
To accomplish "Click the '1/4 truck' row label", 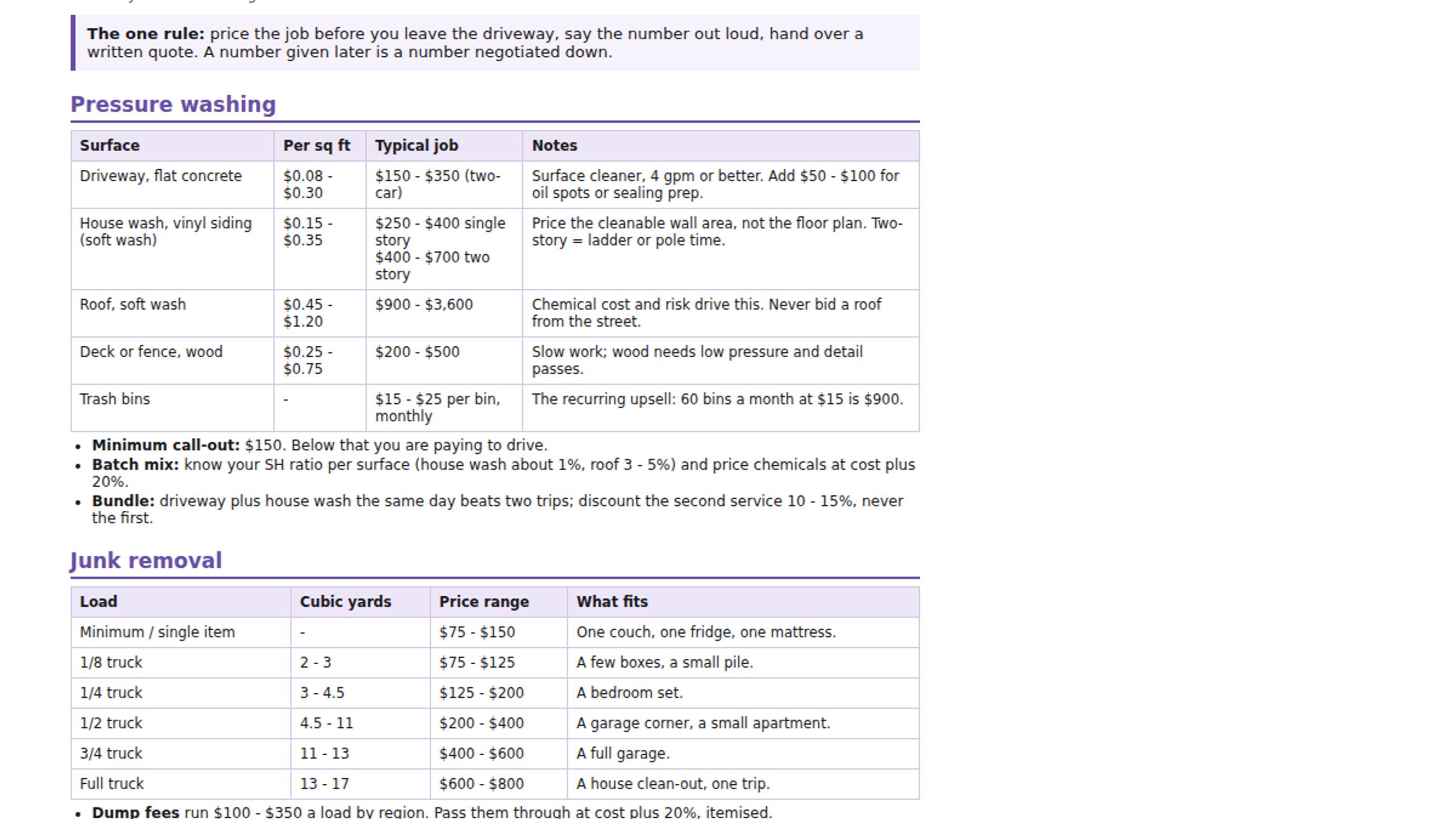I will click(111, 693).
